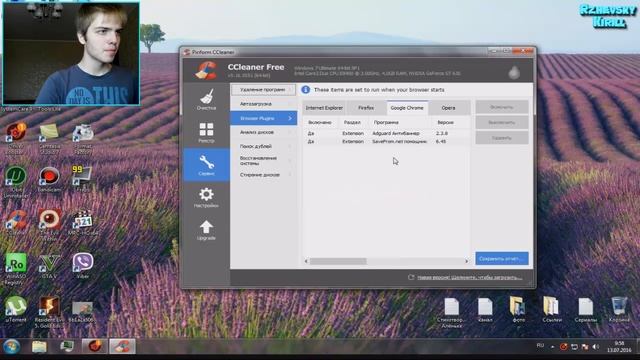Open Стирание дисков drive wiper
The height and width of the screenshot is (360, 640).
263,175
